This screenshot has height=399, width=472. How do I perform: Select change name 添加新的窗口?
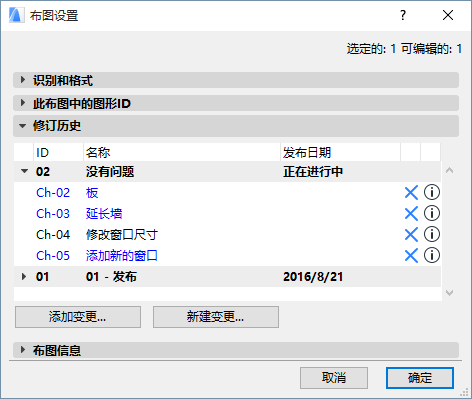click(122, 256)
